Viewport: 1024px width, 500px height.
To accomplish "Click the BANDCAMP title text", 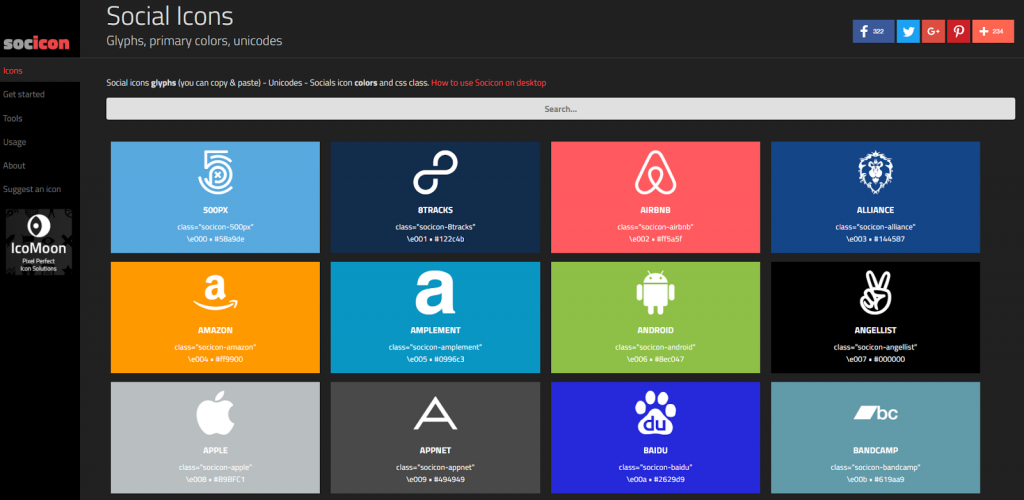I will click(875, 451).
